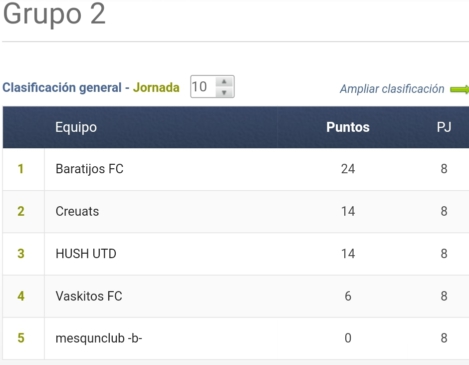Select the Vaskitos FC team name
This screenshot has height=365, width=469.
coord(89,296)
